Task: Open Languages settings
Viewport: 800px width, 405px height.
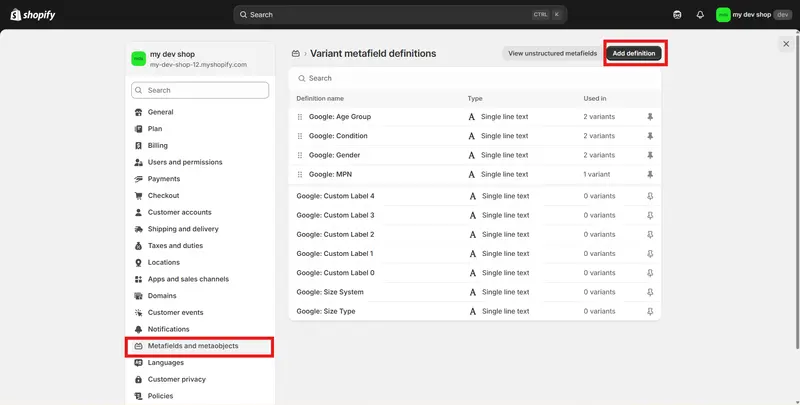Action: coord(199,363)
